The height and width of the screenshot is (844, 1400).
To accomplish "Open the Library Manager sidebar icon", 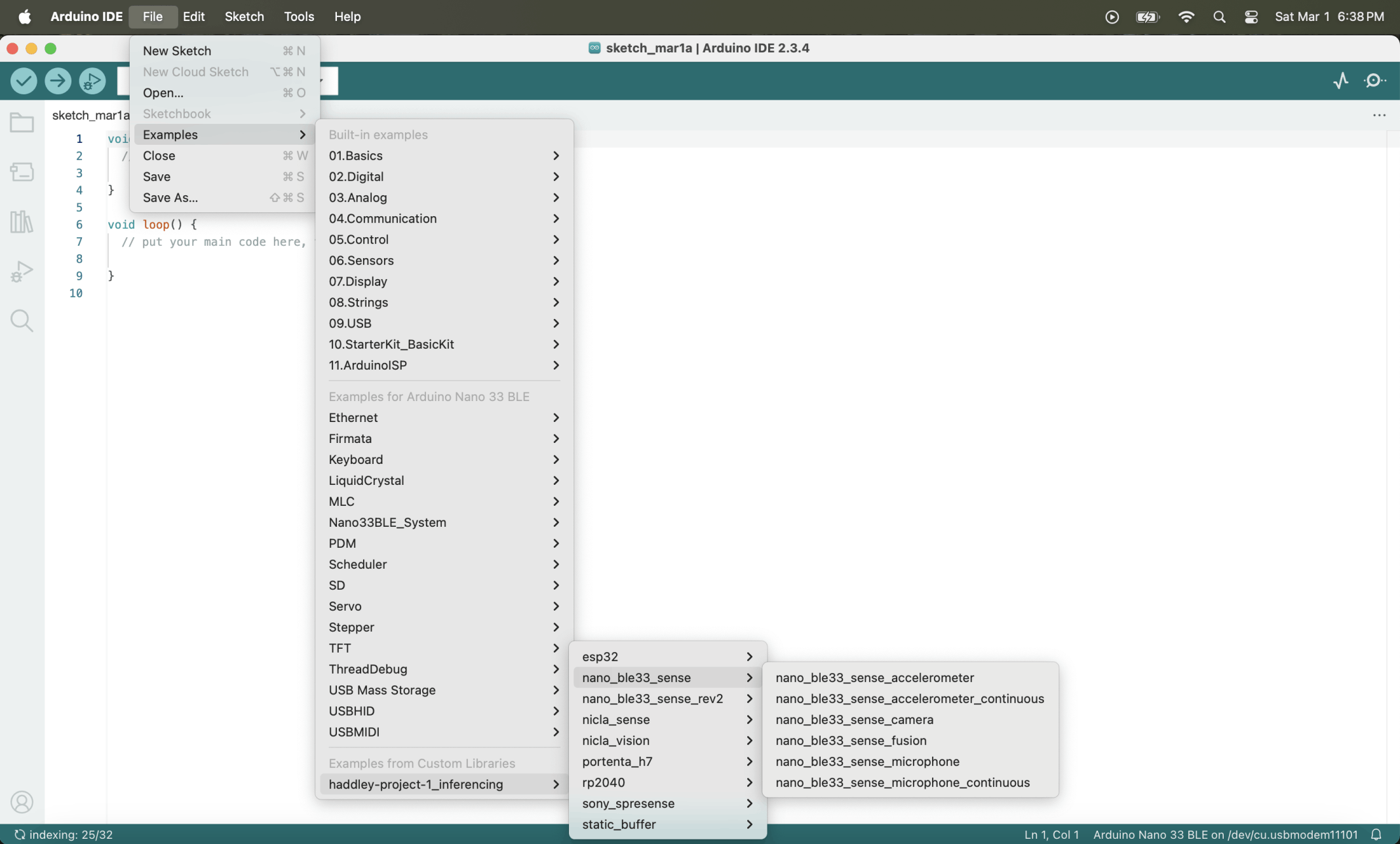I will pyautogui.click(x=22, y=221).
